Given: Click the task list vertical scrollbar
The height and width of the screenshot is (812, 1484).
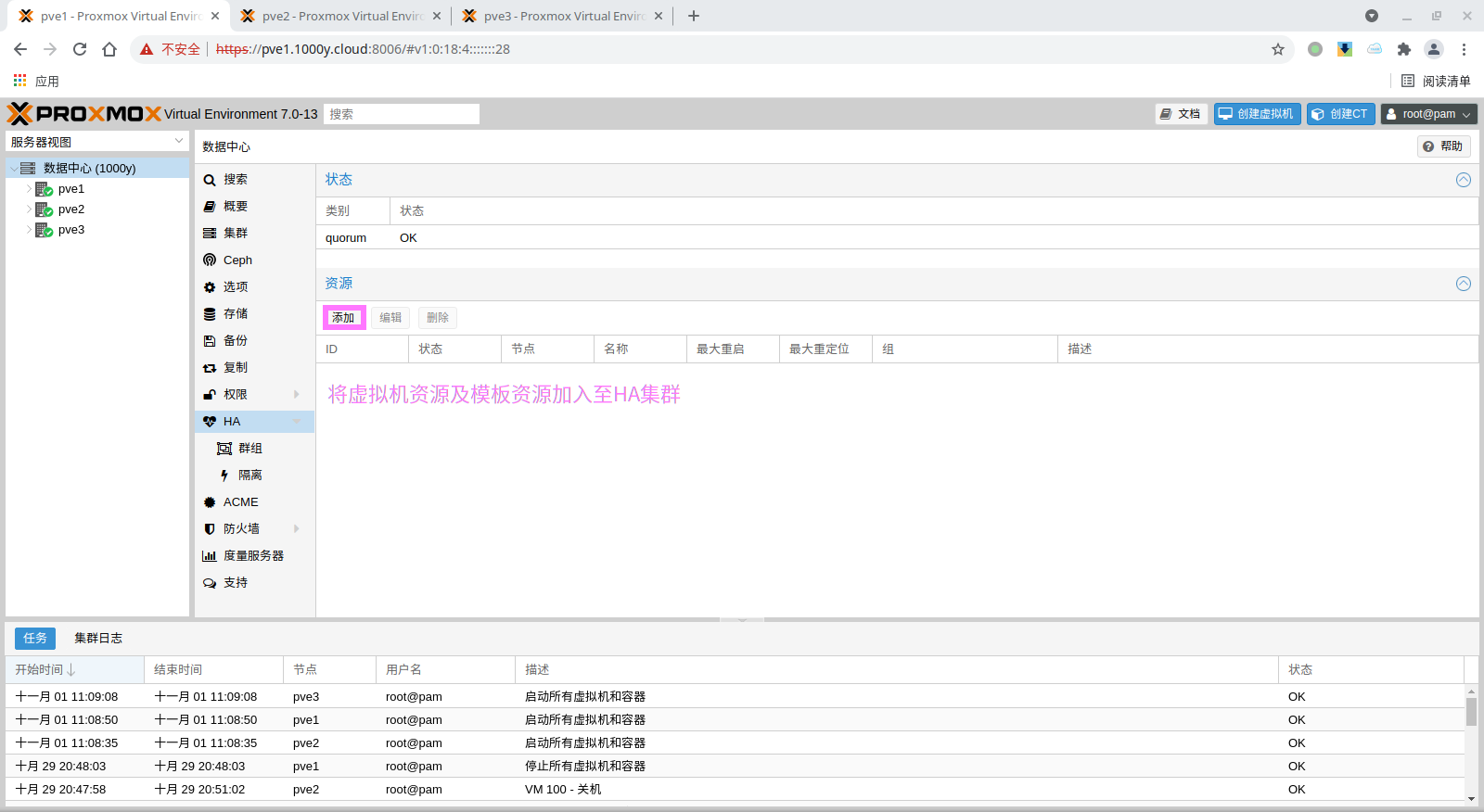Looking at the screenshot, I should pos(1471,712).
